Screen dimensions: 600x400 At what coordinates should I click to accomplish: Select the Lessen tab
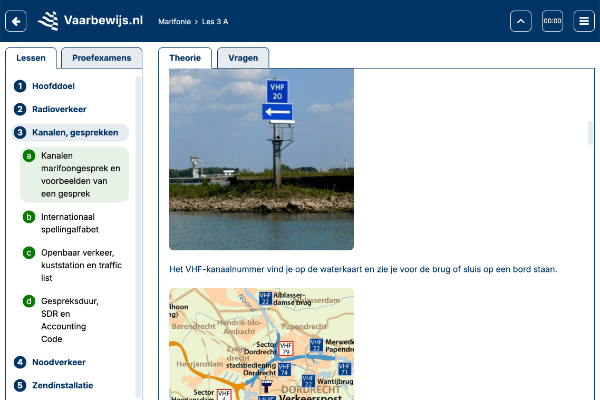coord(31,58)
